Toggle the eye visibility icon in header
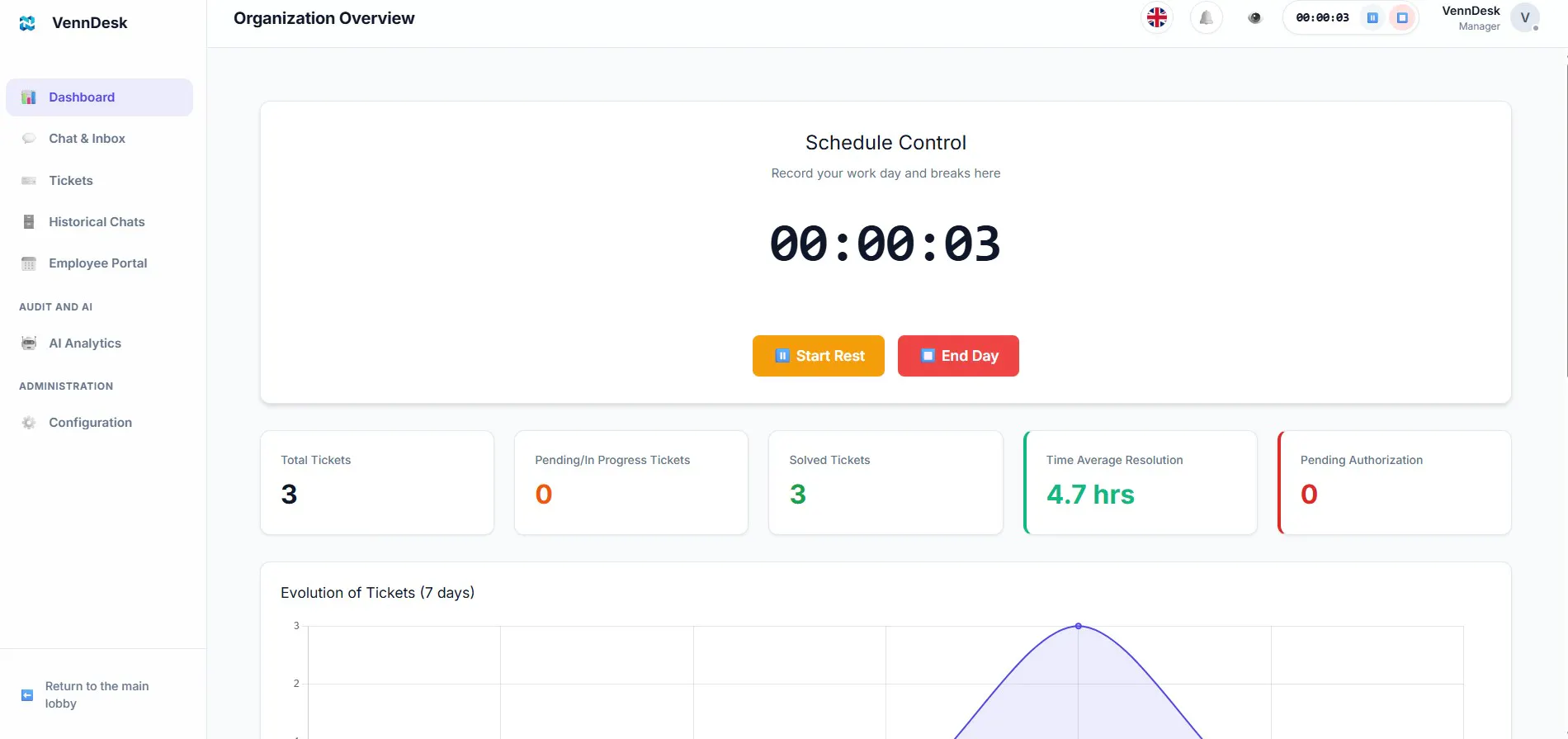Screen dimensions: 1568x739 point(1254,17)
